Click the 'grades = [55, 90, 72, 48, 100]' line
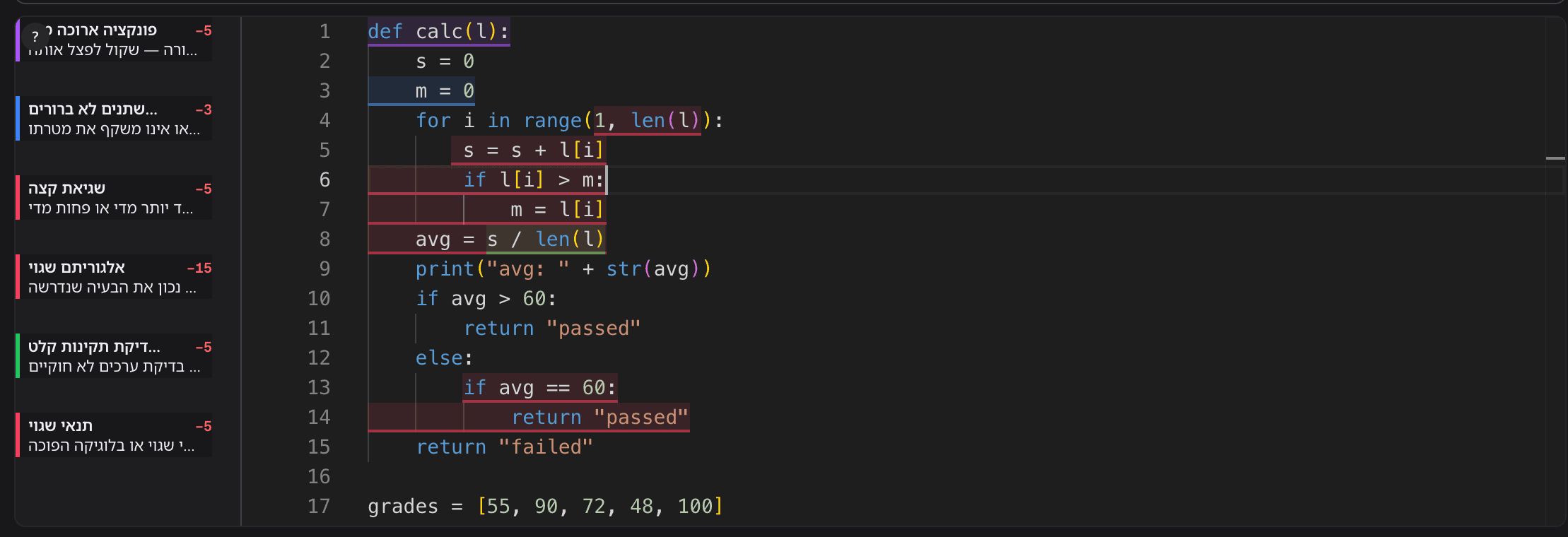This screenshot has width=1568, height=537. (x=545, y=507)
